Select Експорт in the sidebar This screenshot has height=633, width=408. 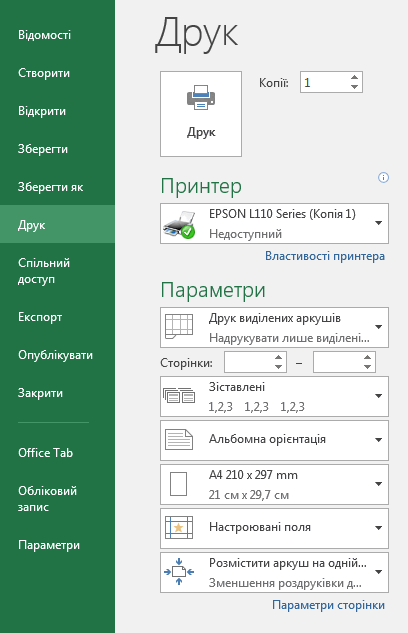tap(57, 317)
